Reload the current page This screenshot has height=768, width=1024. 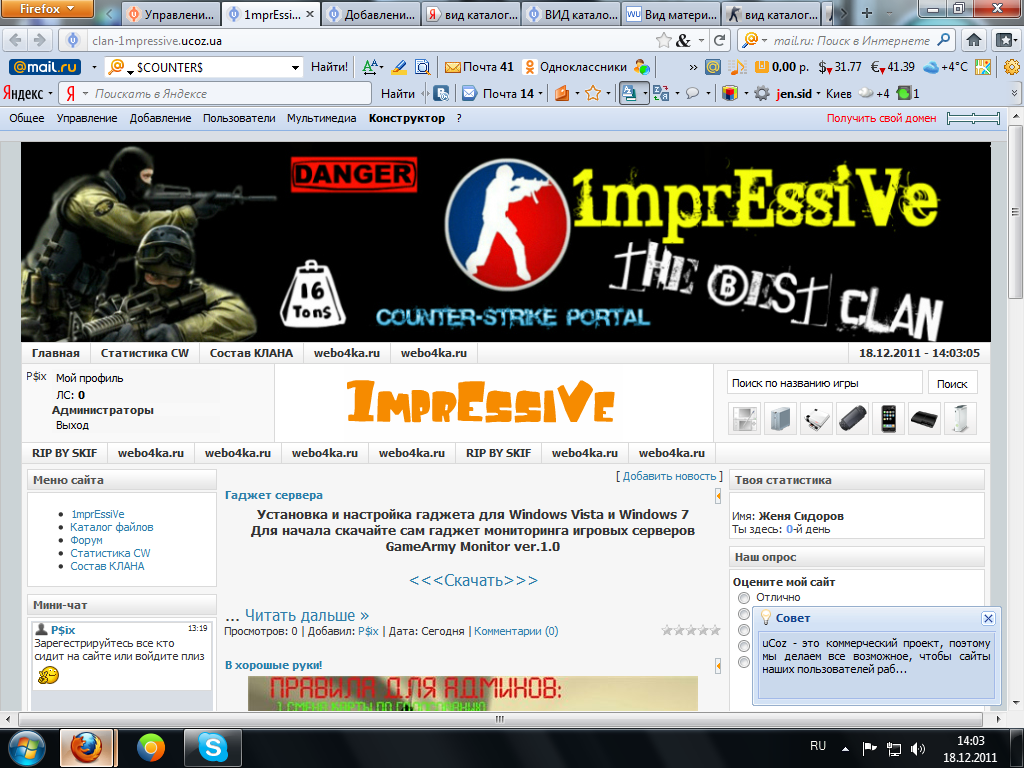pyautogui.click(x=719, y=40)
